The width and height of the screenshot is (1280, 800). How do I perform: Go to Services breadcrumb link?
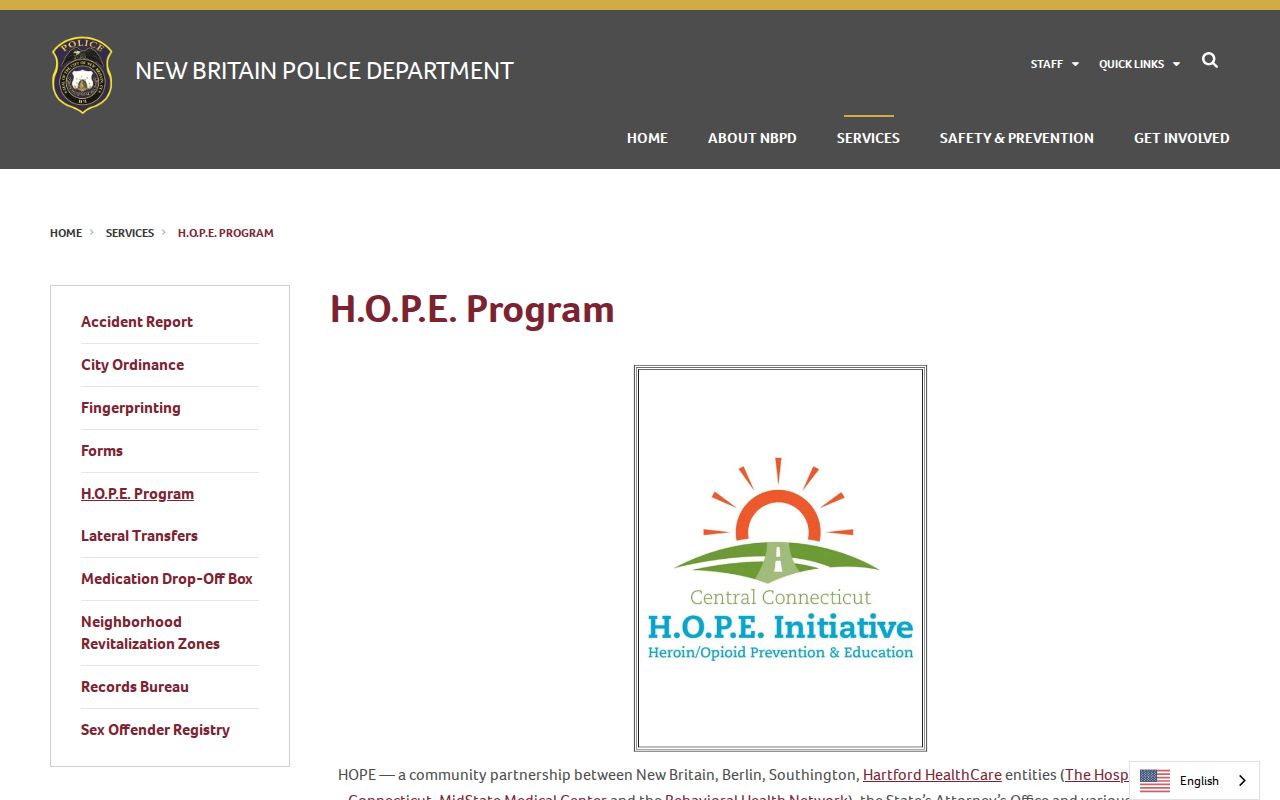point(130,233)
